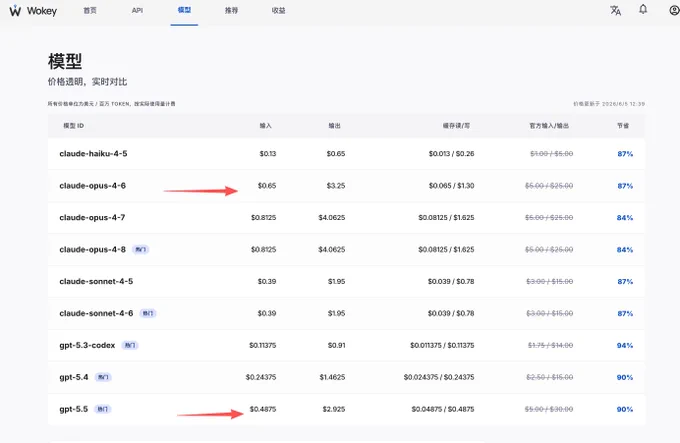Select model gpt-5.5
Image resolution: width=680 pixels, height=443 pixels.
pos(74,409)
